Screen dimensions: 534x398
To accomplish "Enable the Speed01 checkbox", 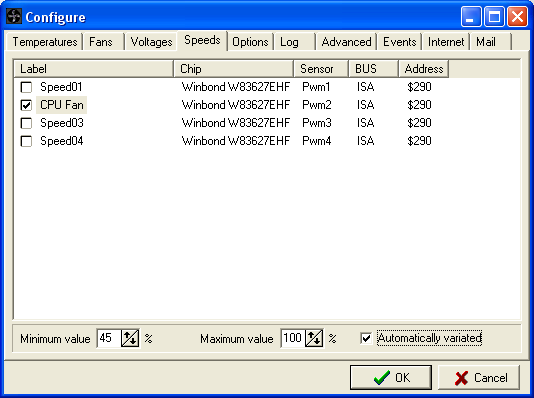I will click(x=26, y=87).
